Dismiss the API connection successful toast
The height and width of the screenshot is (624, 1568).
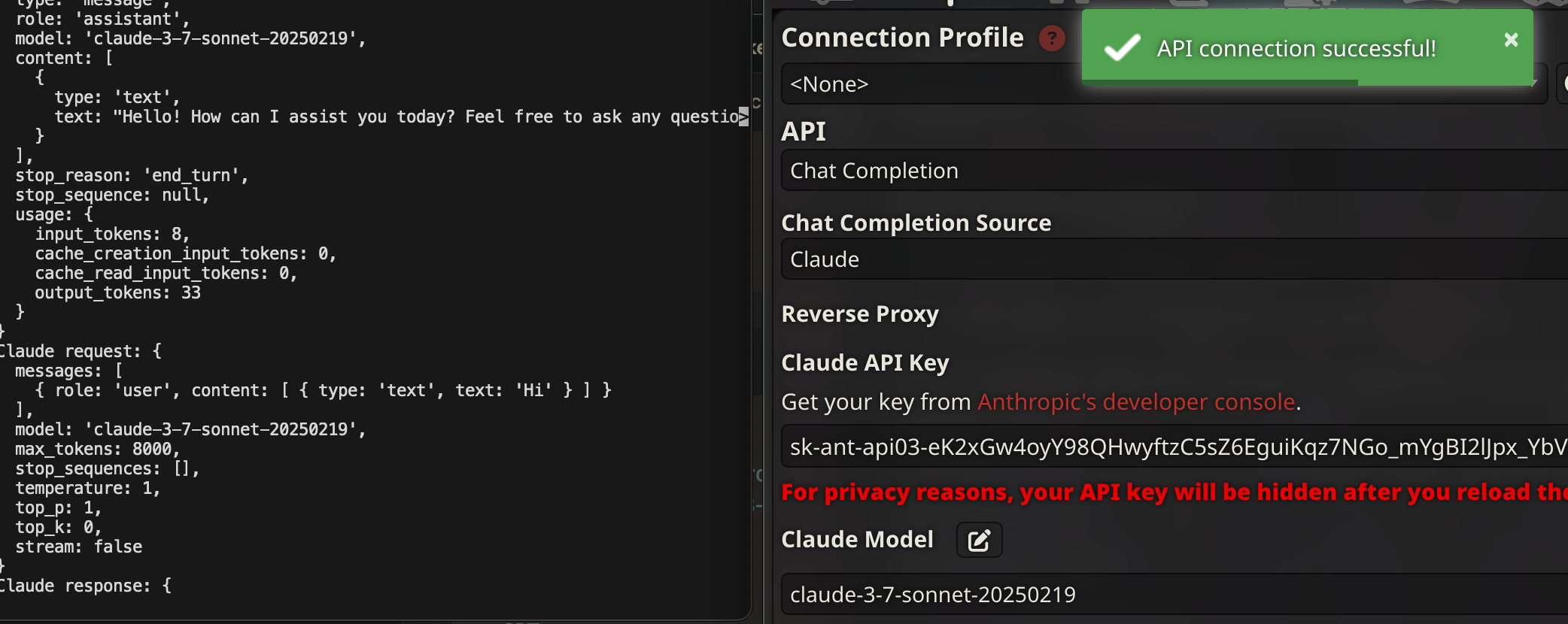pyautogui.click(x=1511, y=40)
